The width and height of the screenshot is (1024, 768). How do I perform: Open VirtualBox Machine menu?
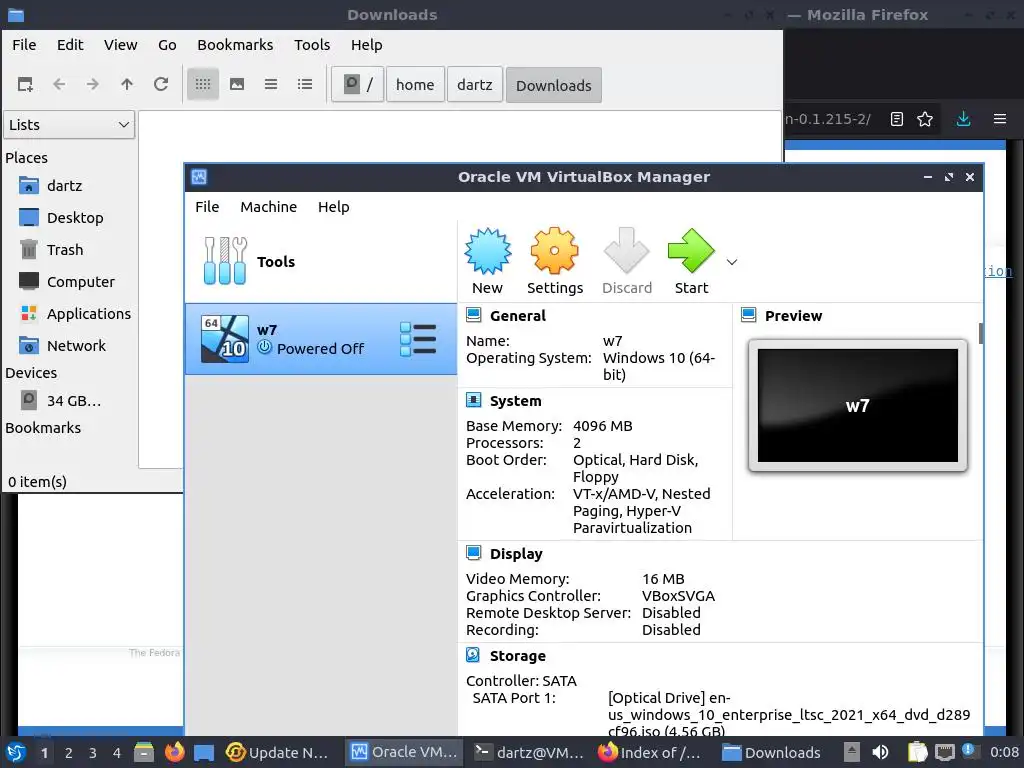point(268,207)
